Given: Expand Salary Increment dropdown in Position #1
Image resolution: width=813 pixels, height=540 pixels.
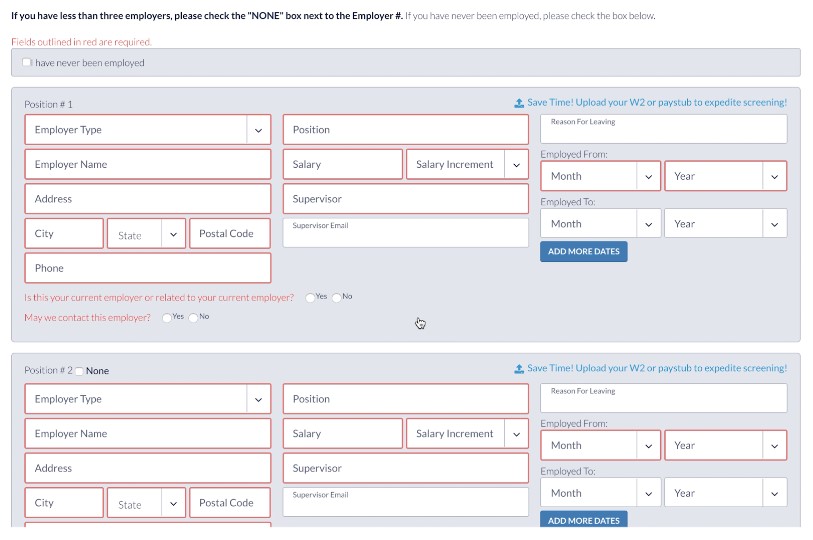Looking at the screenshot, I should click(x=467, y=165).
